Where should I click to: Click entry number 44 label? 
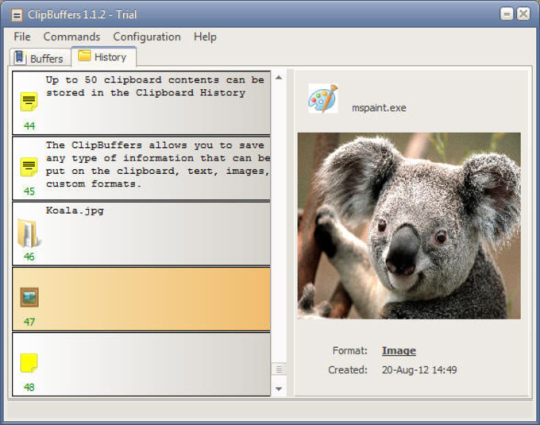click(x=29, y=126)
